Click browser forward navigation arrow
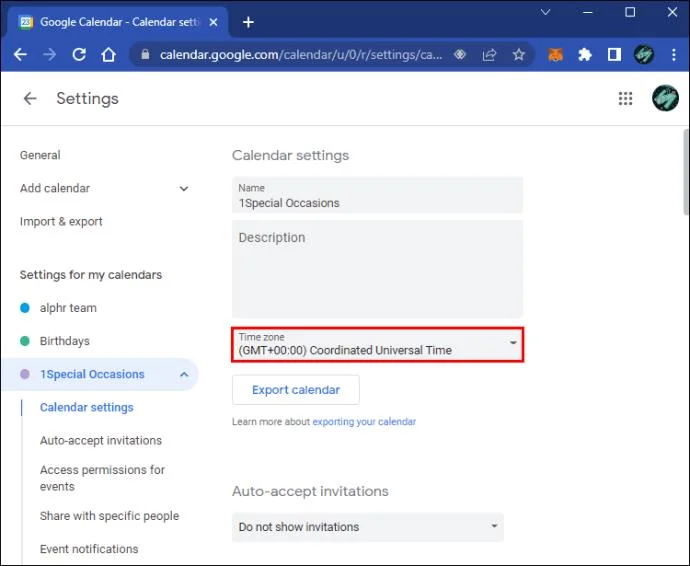This screenshot has width=690, height=566. point(49,55)
